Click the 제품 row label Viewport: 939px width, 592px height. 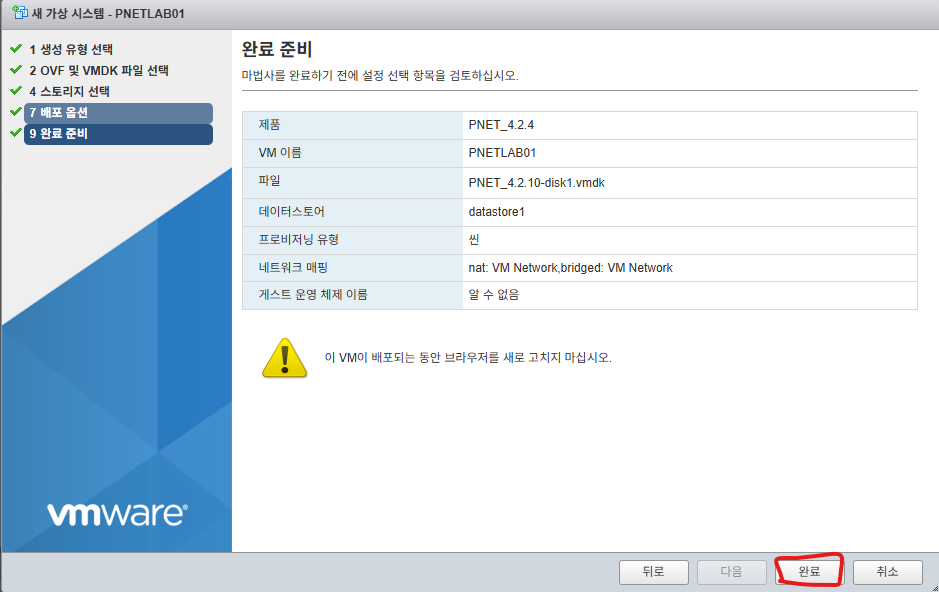pyautogui.click(x=269, y=125)
